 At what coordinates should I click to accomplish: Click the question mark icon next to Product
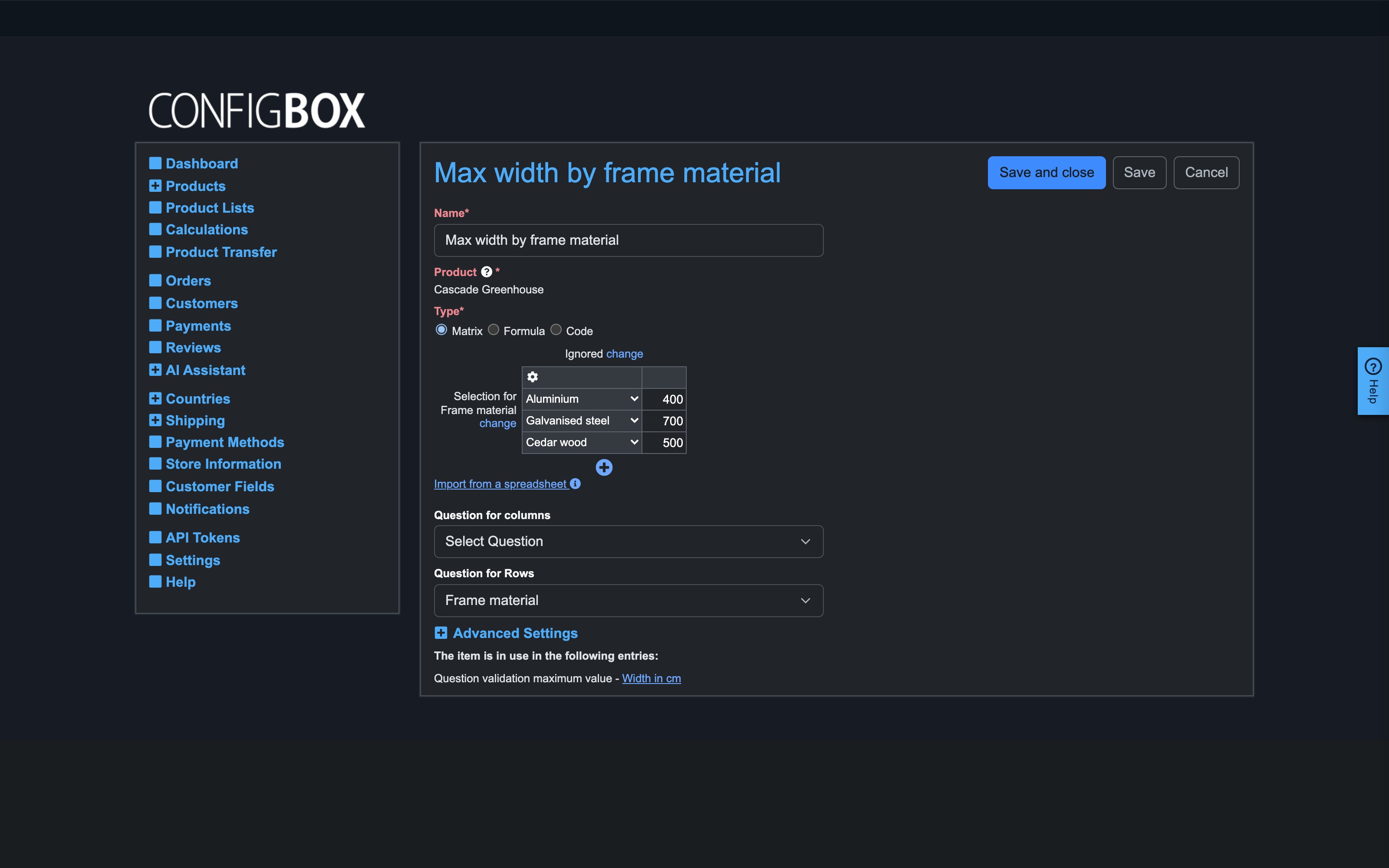(x=486, y=272)
